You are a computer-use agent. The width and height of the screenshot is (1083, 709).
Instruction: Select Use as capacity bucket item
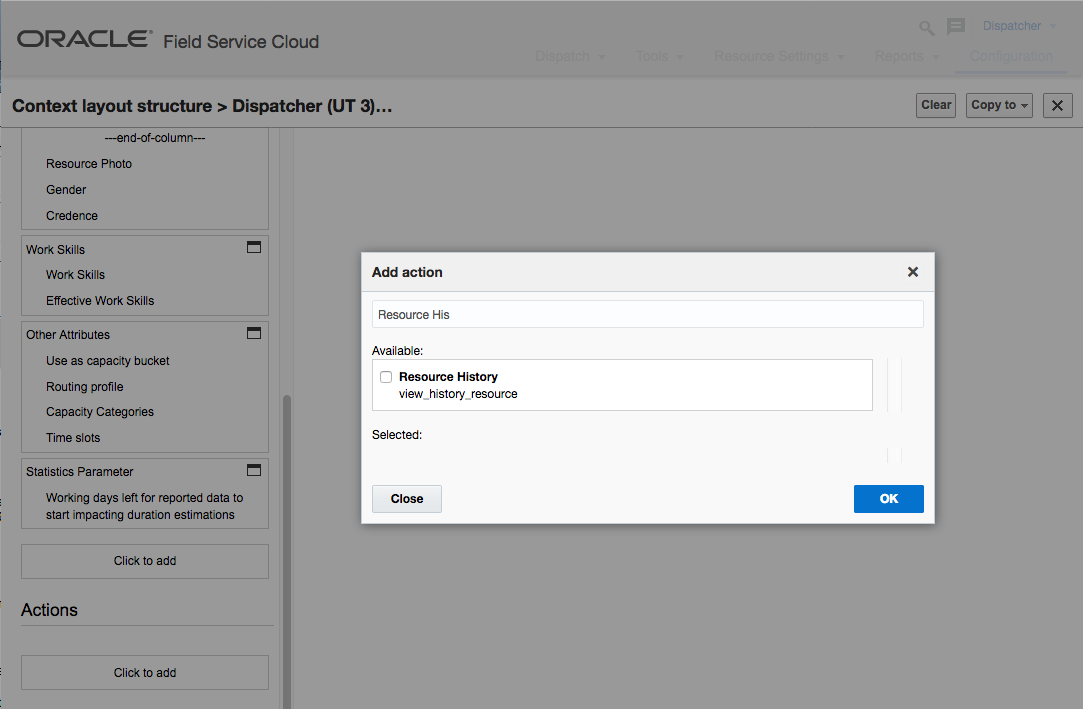click(108, 360)
